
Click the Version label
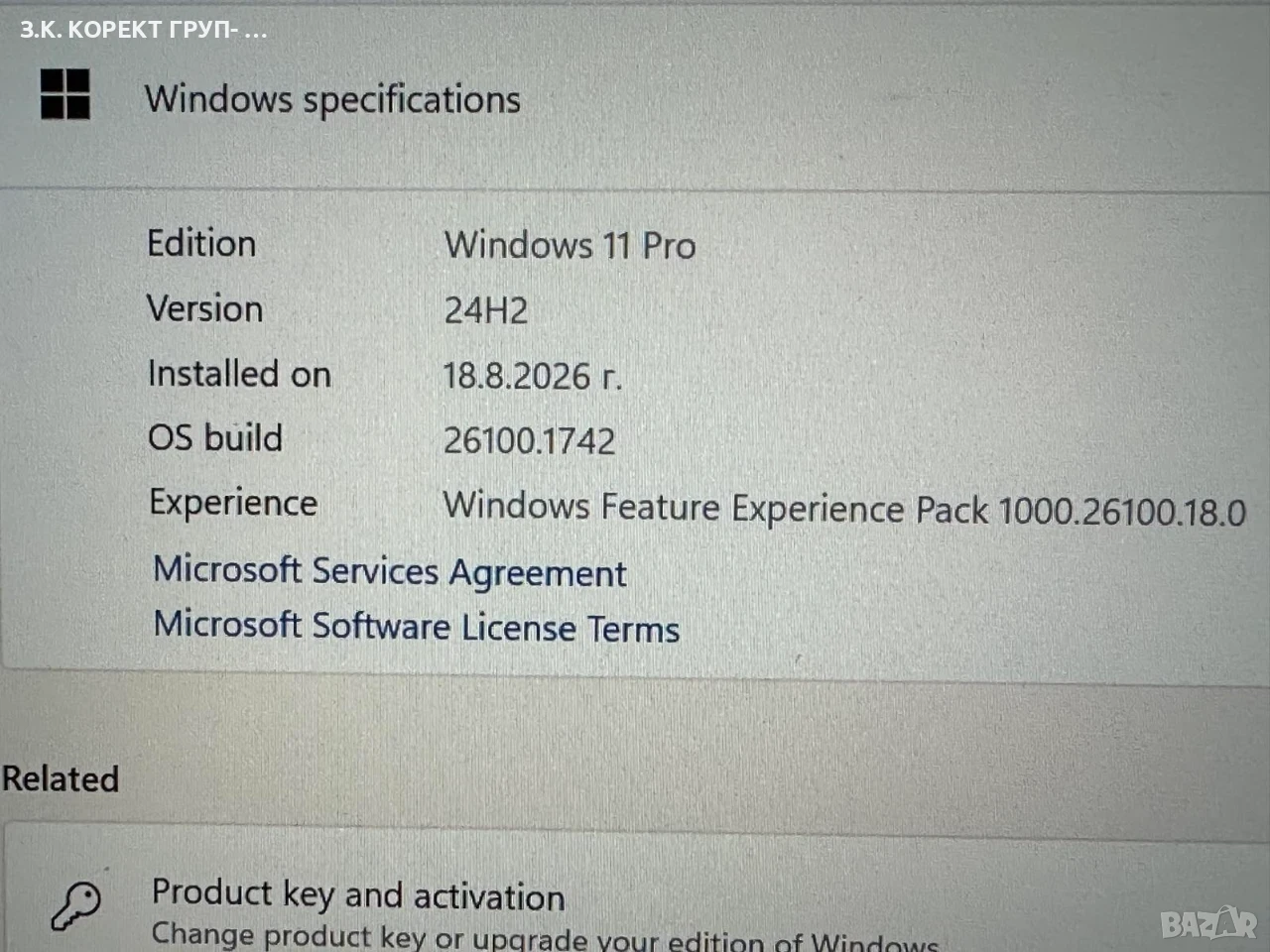click(x=205, y=308)
